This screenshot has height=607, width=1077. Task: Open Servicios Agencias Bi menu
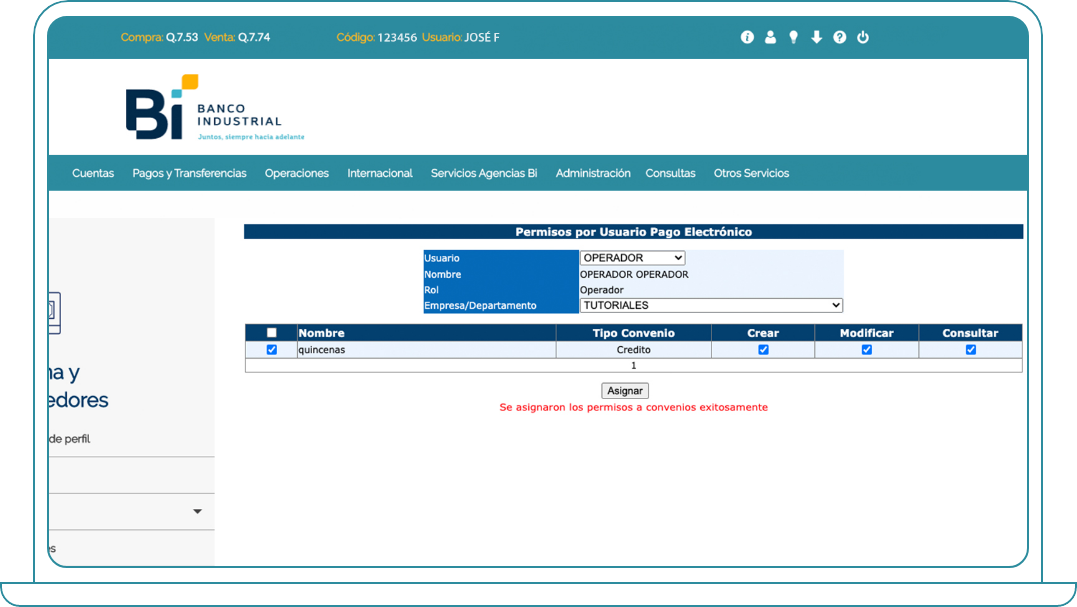pyautogui.click(x=484, y=173)
